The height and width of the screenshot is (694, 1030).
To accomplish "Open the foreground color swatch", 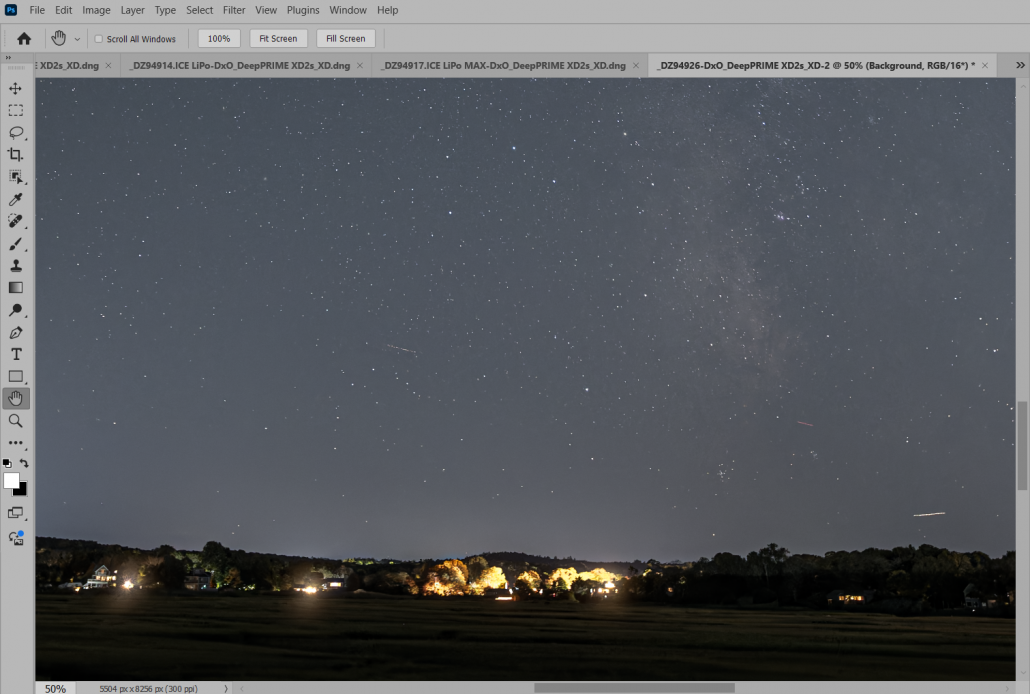I will pos(11,481).
